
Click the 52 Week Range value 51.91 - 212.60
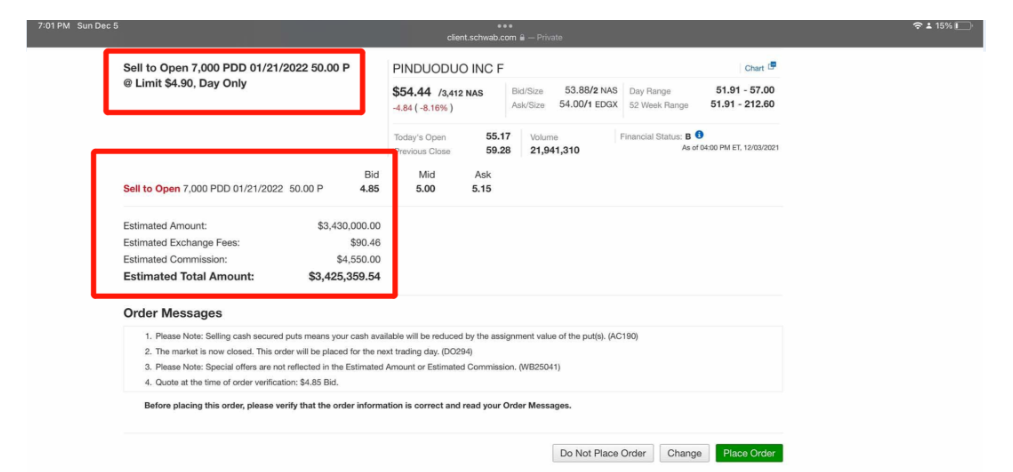point(743,105)
